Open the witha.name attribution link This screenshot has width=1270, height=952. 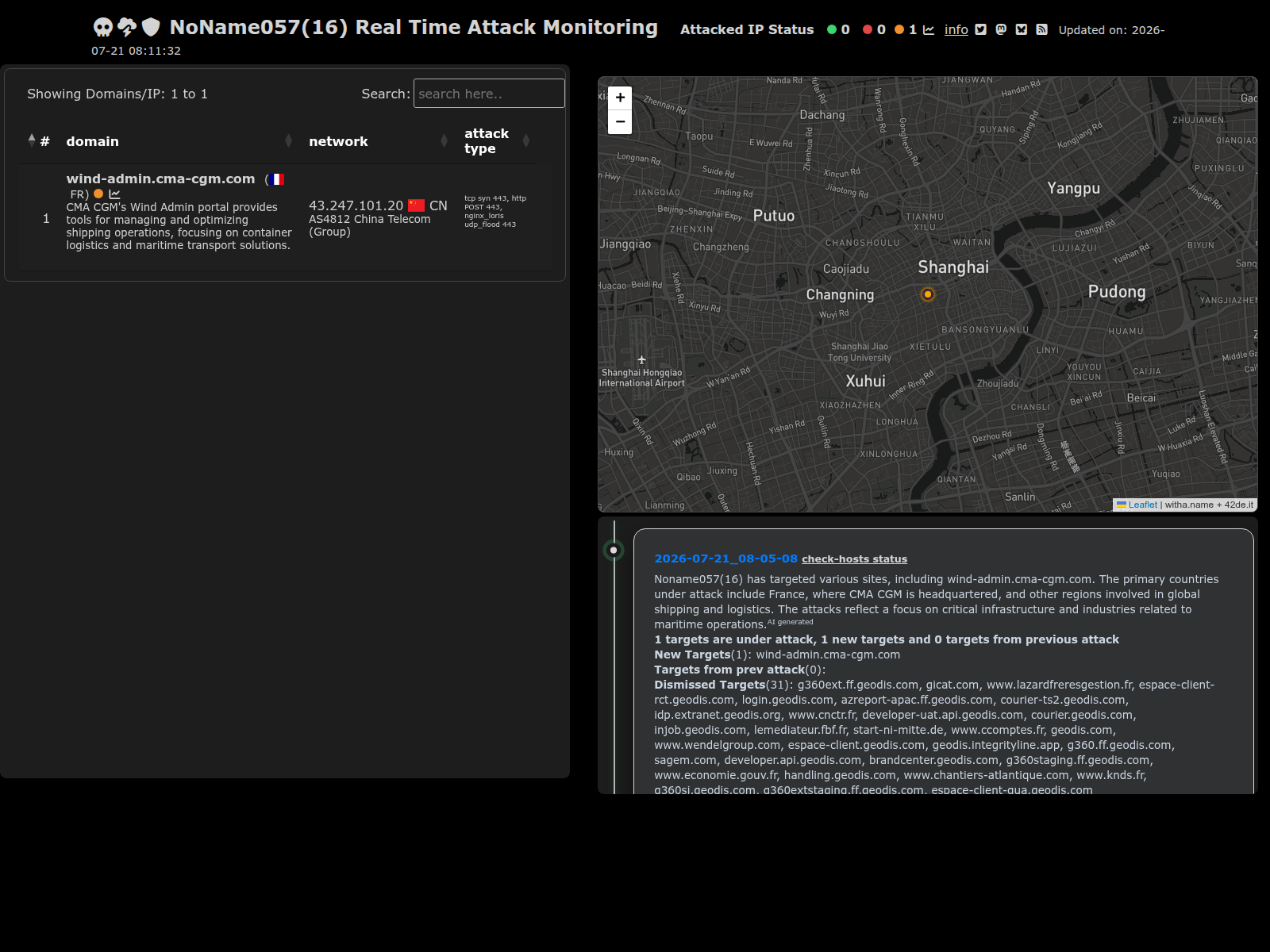[x=1189, y=505]
